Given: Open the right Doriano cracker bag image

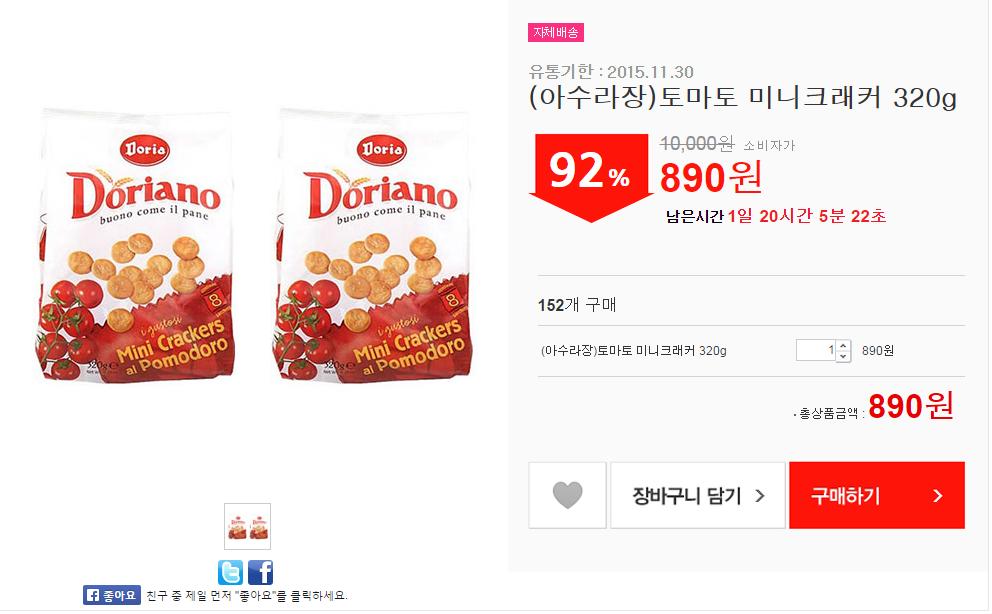Looking at the screenshot, I should point(373,245).
